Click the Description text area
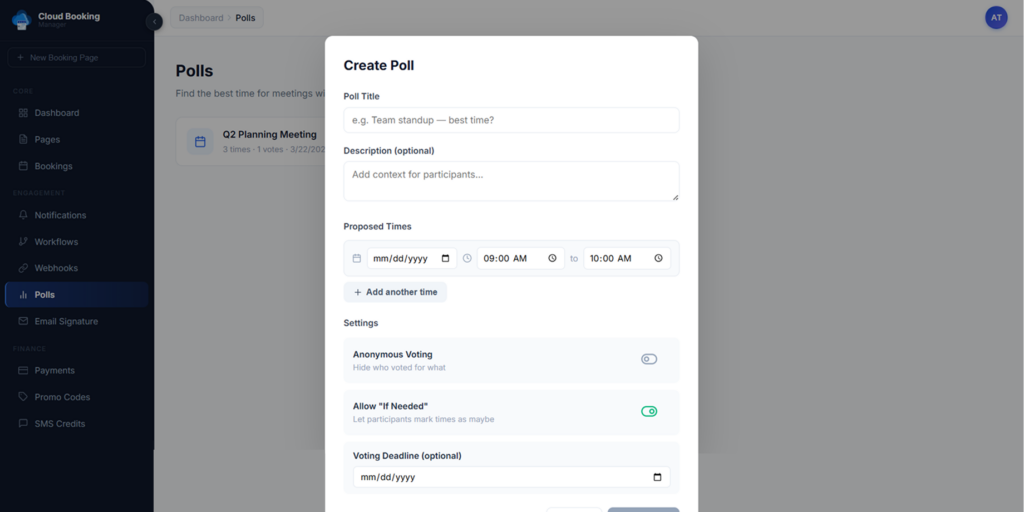Image resolution: width=1024 pixels, height=512 pixels. pyautogui.click(x=511, y=181)
